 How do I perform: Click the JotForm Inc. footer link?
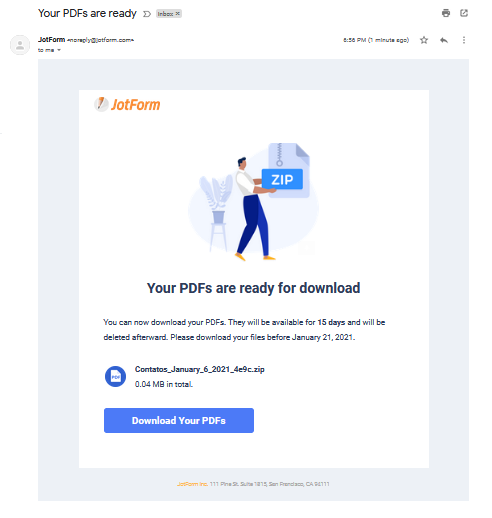pos(192,484)
